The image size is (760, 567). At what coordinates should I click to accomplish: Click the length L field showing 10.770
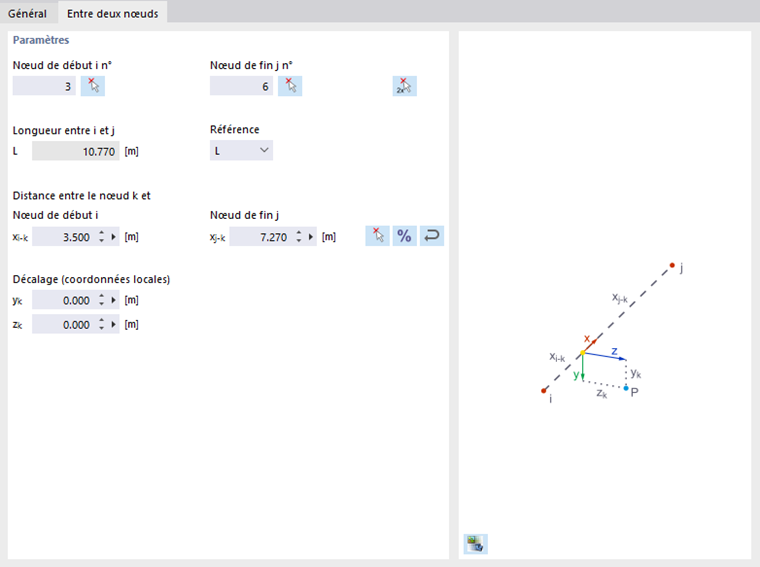click(x=76, y=151)
